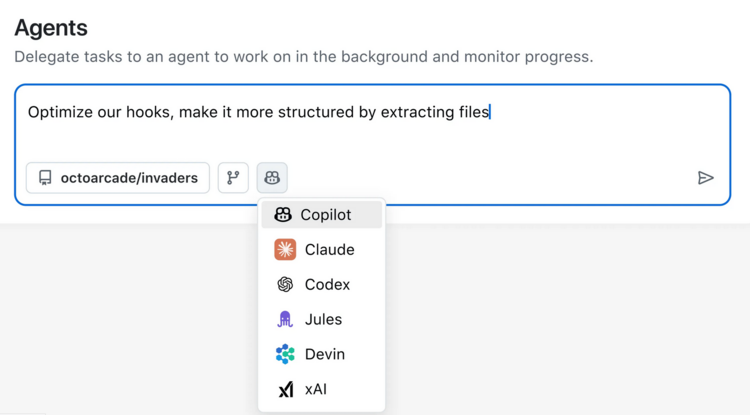
Task: Choose Claude as the agent
Action: 329,250
